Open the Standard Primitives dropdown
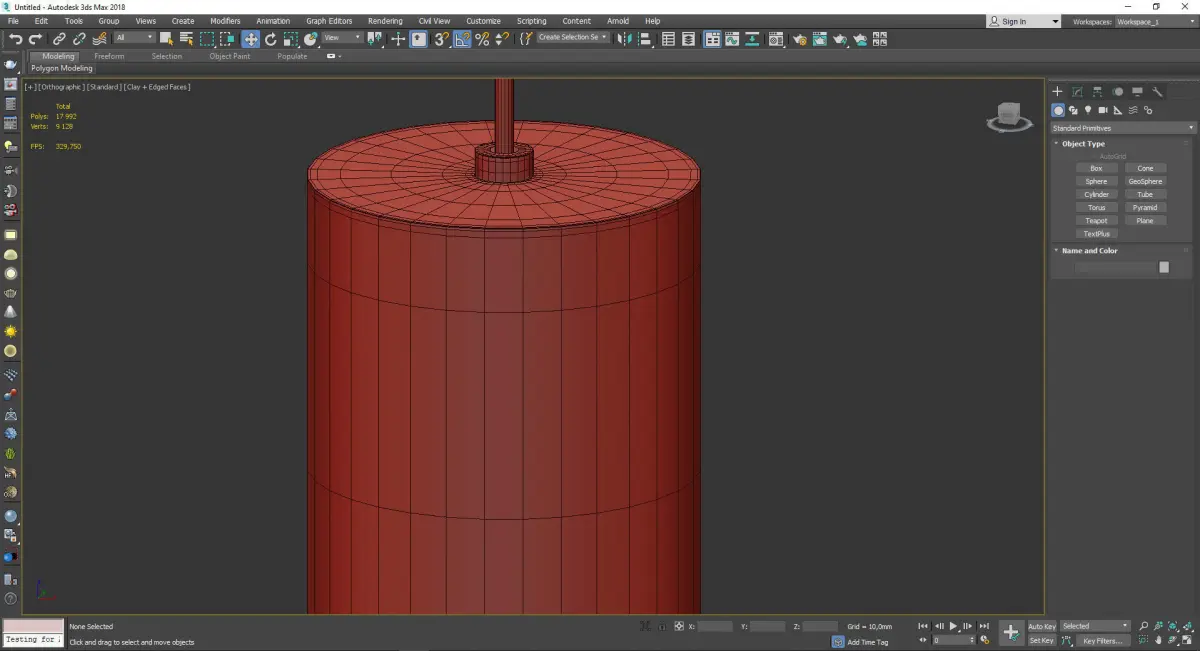Viewport: 1200px width, 651px height. coord(1122,128)
